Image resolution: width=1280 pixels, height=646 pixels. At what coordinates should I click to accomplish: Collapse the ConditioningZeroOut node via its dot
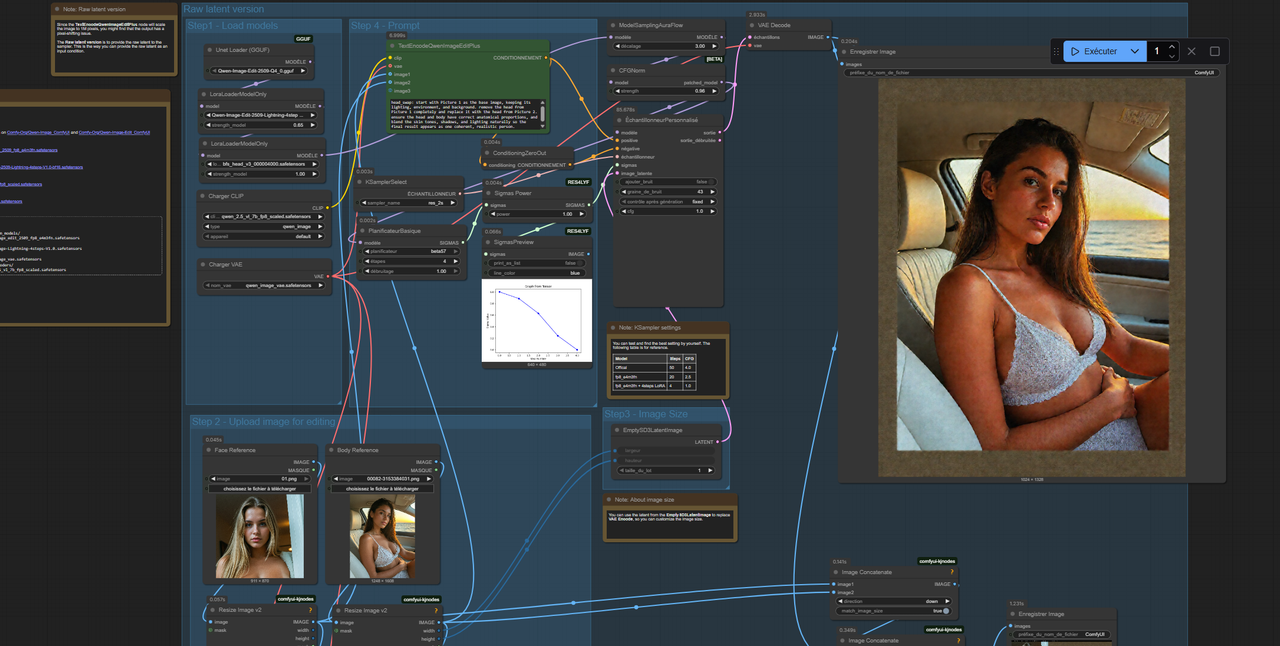487,153
